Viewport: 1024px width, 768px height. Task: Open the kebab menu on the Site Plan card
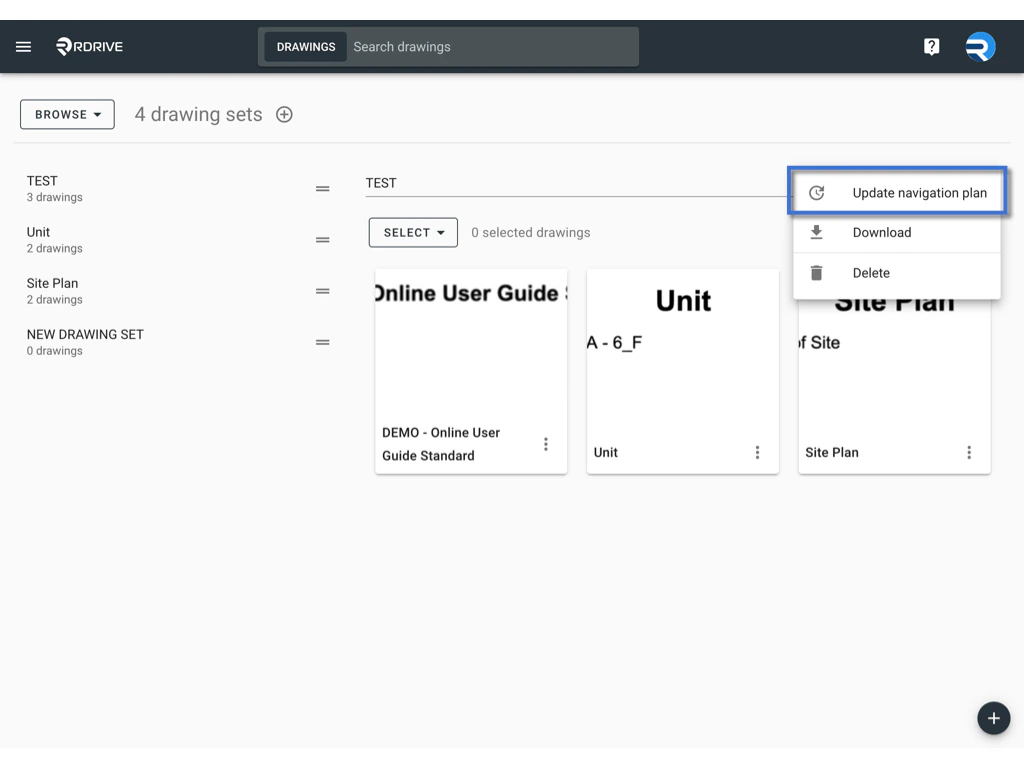tap(969, 452)
